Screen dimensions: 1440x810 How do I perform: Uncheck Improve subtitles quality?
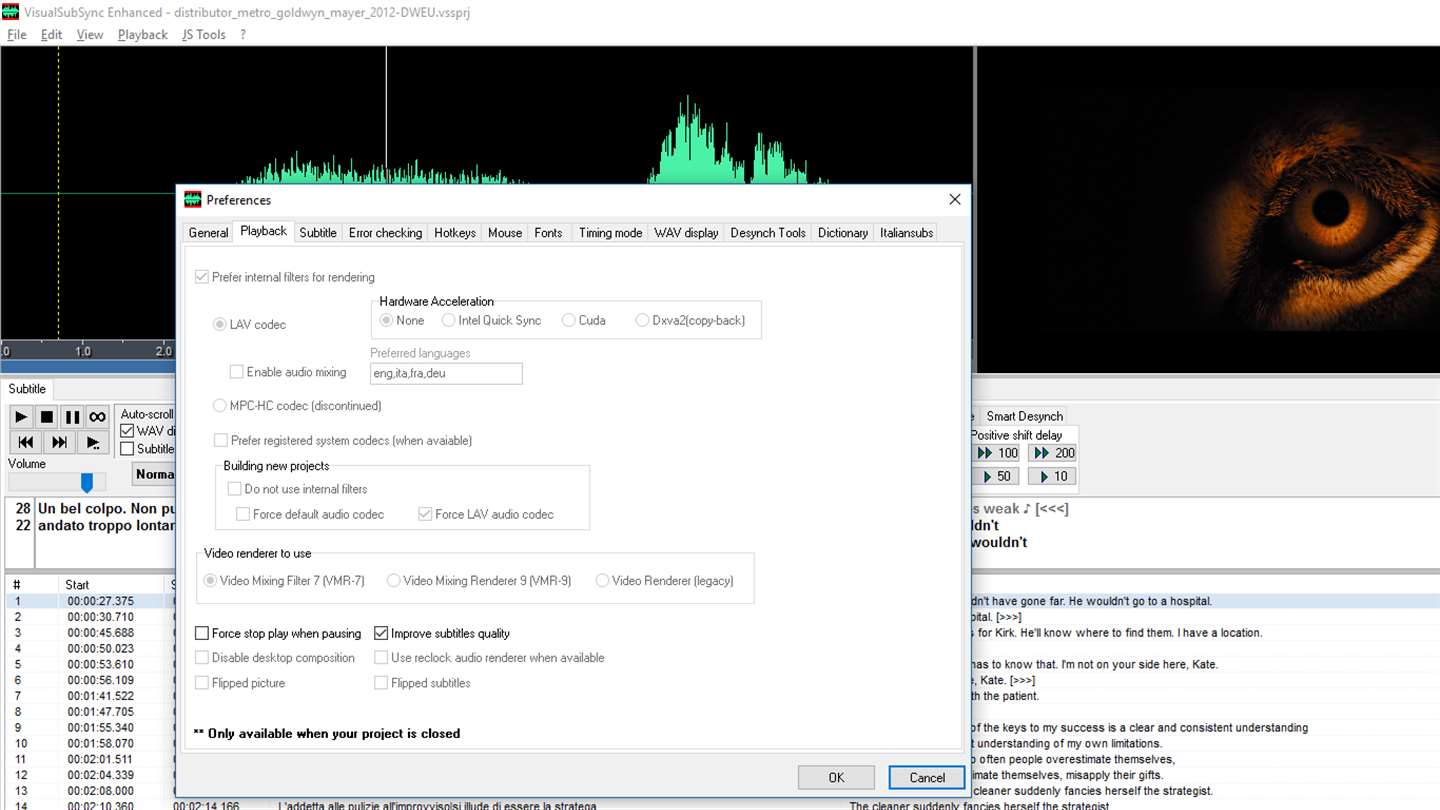(381, 633)
